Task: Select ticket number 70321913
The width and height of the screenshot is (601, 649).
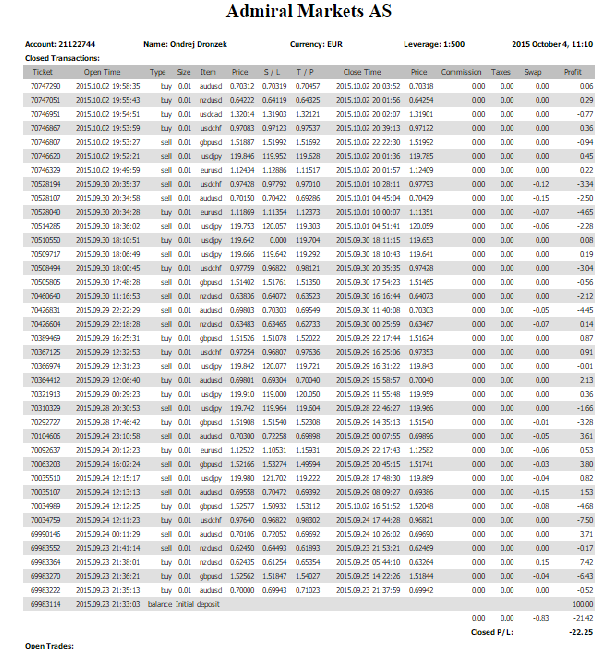Action: pyautogui.click(x=46, y=394)
